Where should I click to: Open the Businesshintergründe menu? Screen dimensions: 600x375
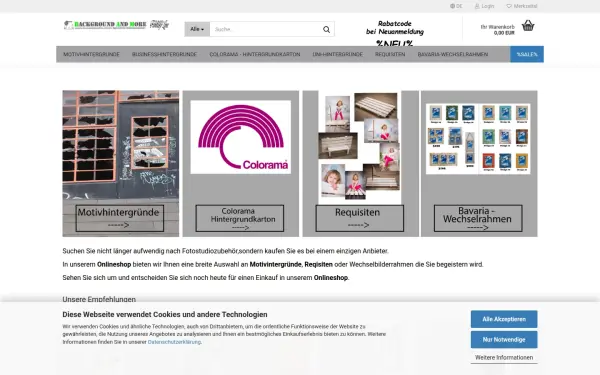click(x=164, y=54)
